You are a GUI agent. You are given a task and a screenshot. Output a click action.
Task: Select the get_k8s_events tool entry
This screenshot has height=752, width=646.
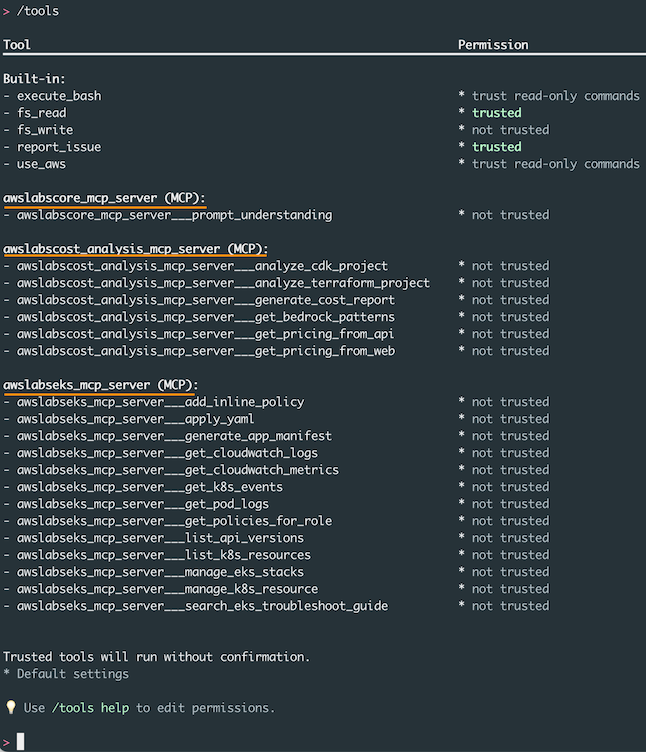(x=150, y=487)
